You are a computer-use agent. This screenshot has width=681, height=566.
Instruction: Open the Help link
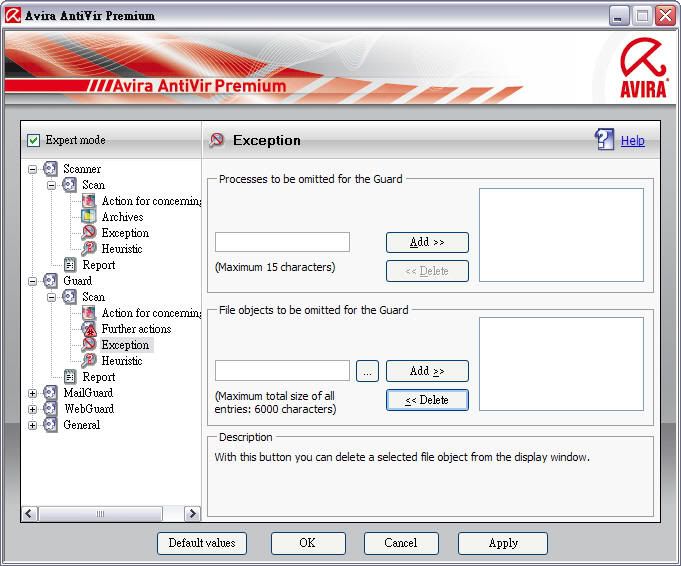632,141
